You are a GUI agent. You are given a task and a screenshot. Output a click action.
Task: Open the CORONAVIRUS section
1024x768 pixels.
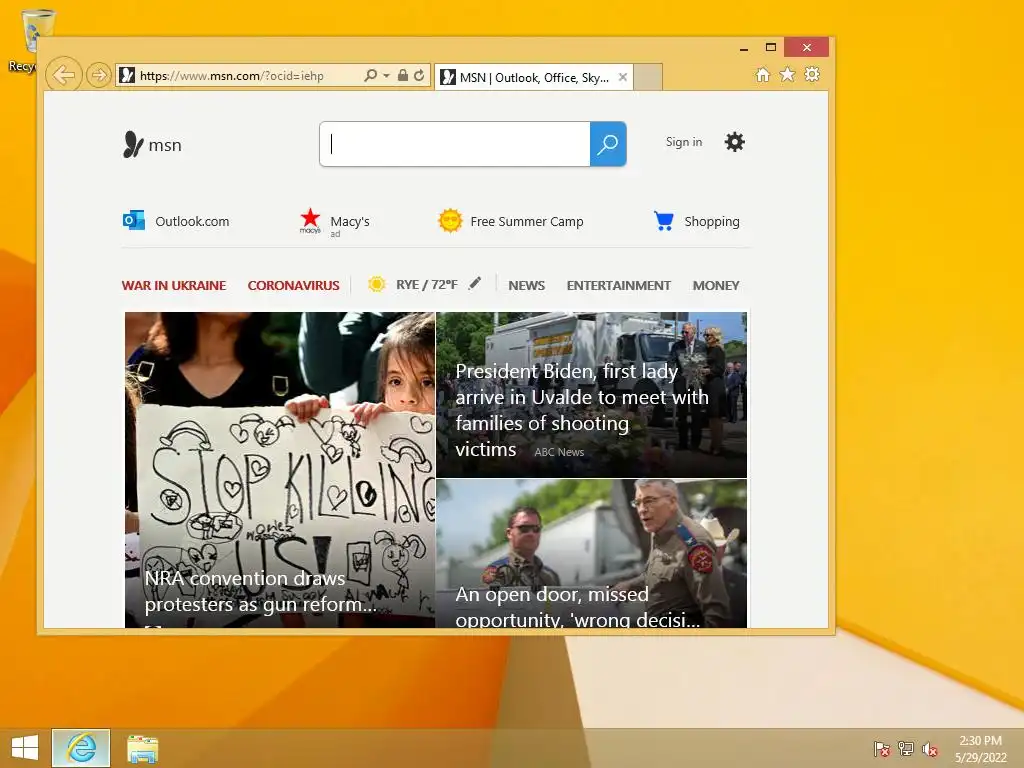(293, 285)
